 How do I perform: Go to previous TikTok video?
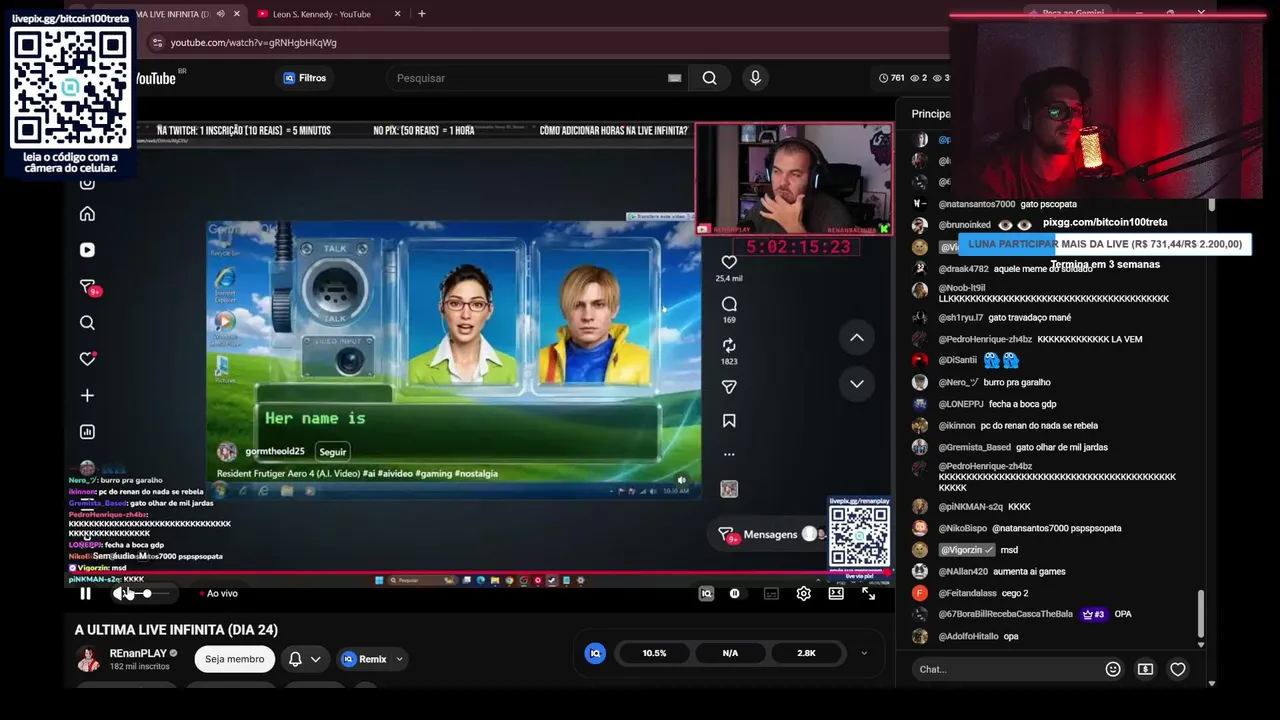click(857, 338)
